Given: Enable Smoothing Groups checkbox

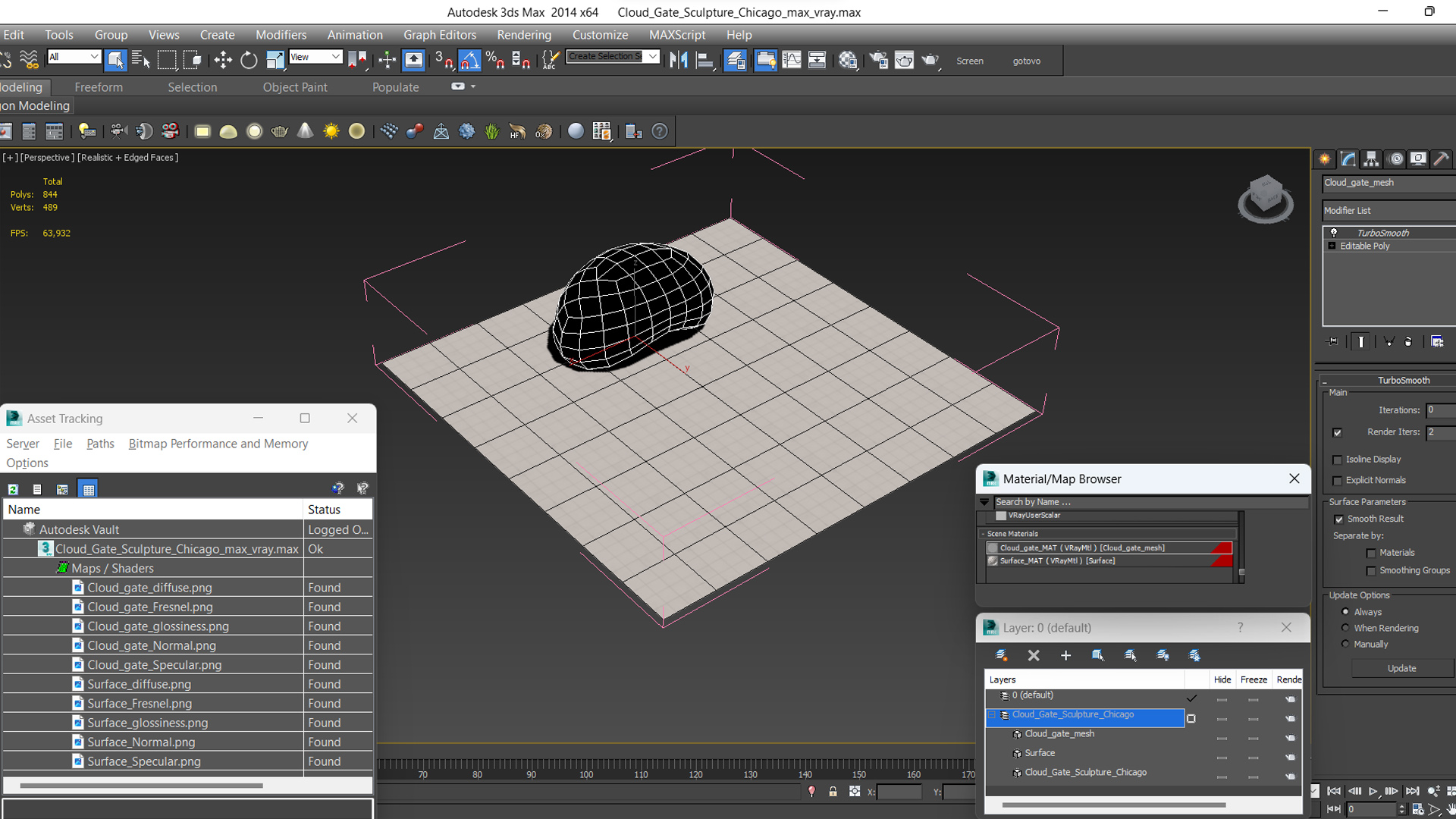Looking at the screenshot, I should coord(1370,571).
